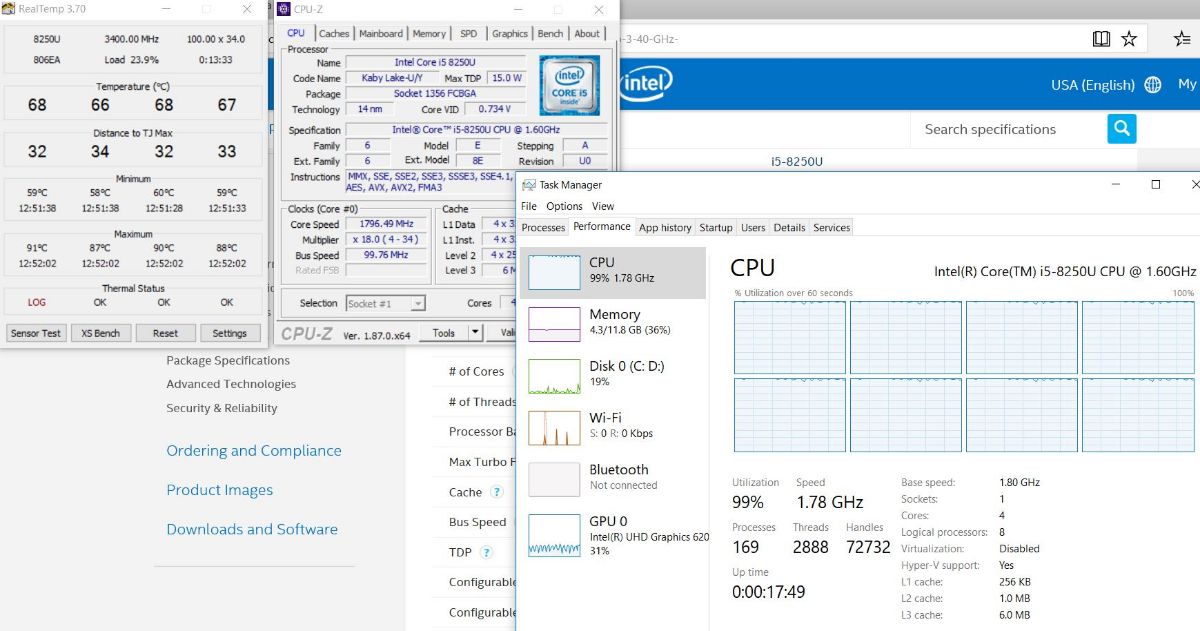The width and height of the screenshot is (1200, 631).
Task: Open browser reading view icon
Action: 1101,39
